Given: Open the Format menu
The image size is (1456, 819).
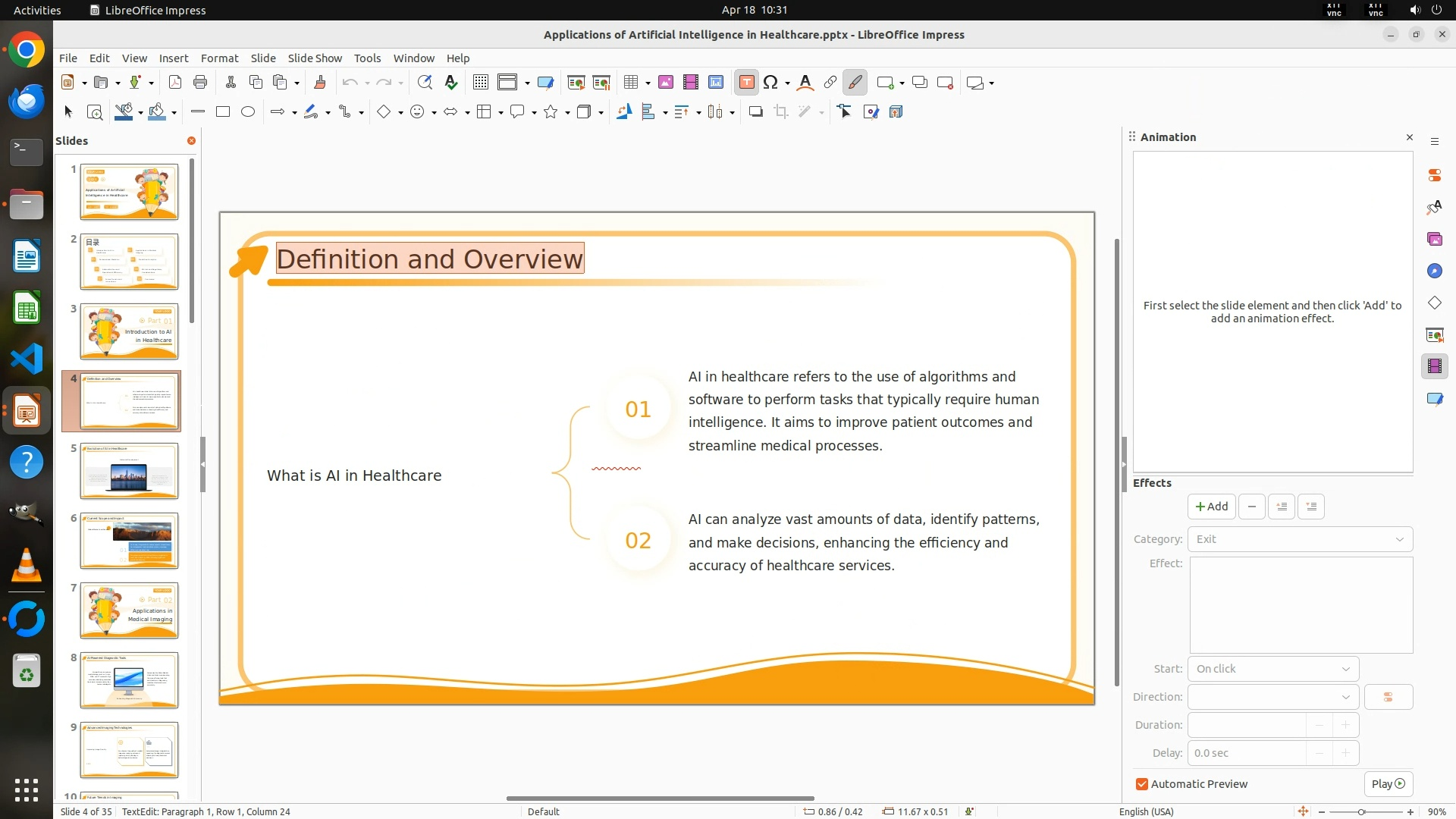Looking at the screenshot, I should point(219,58).
